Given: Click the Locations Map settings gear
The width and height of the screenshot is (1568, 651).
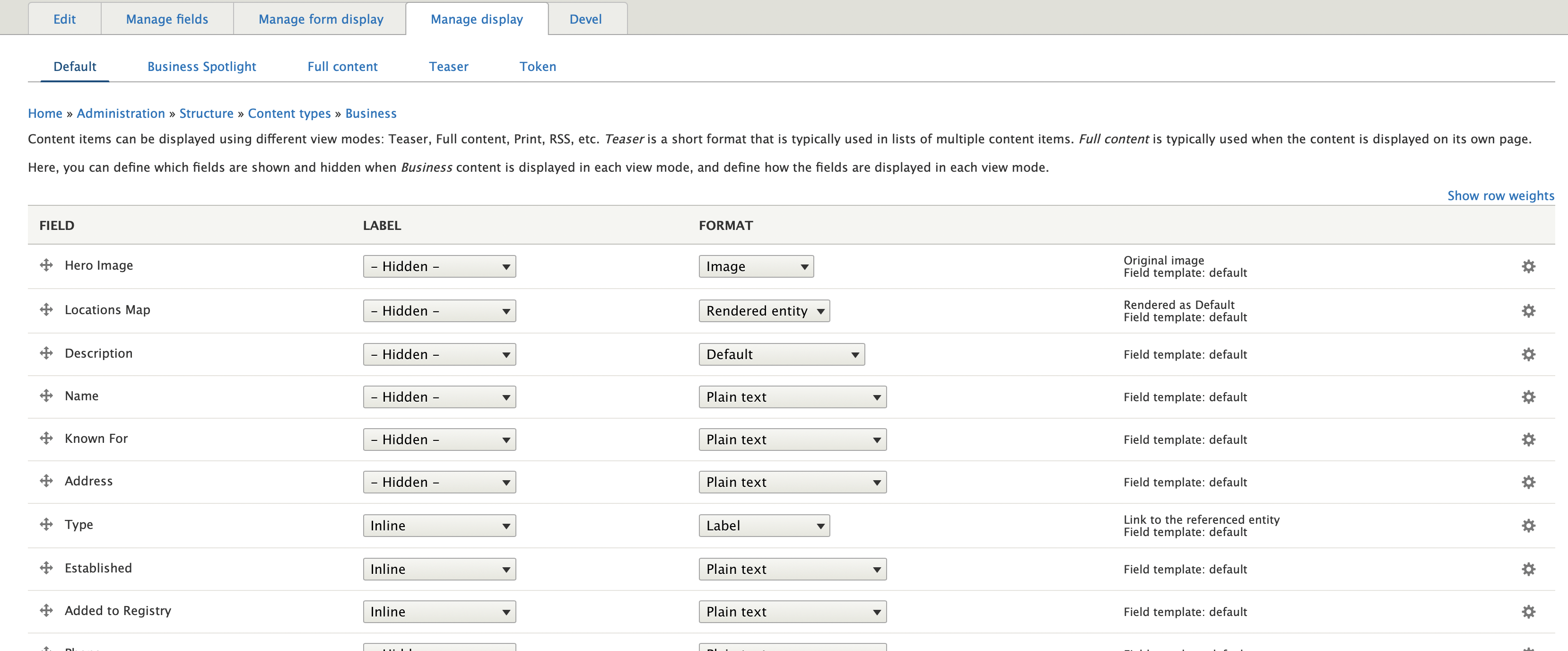Looking at the screenshot, I should click(1528, 310).
